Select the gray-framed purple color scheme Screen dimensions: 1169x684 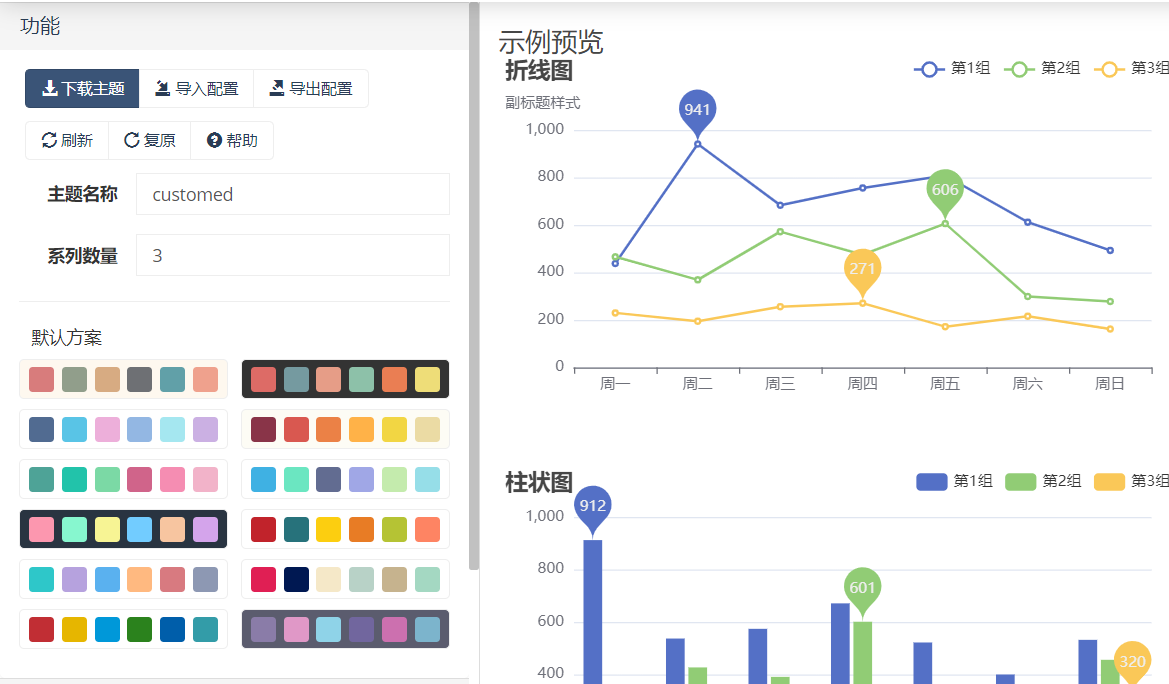point(345,630)
